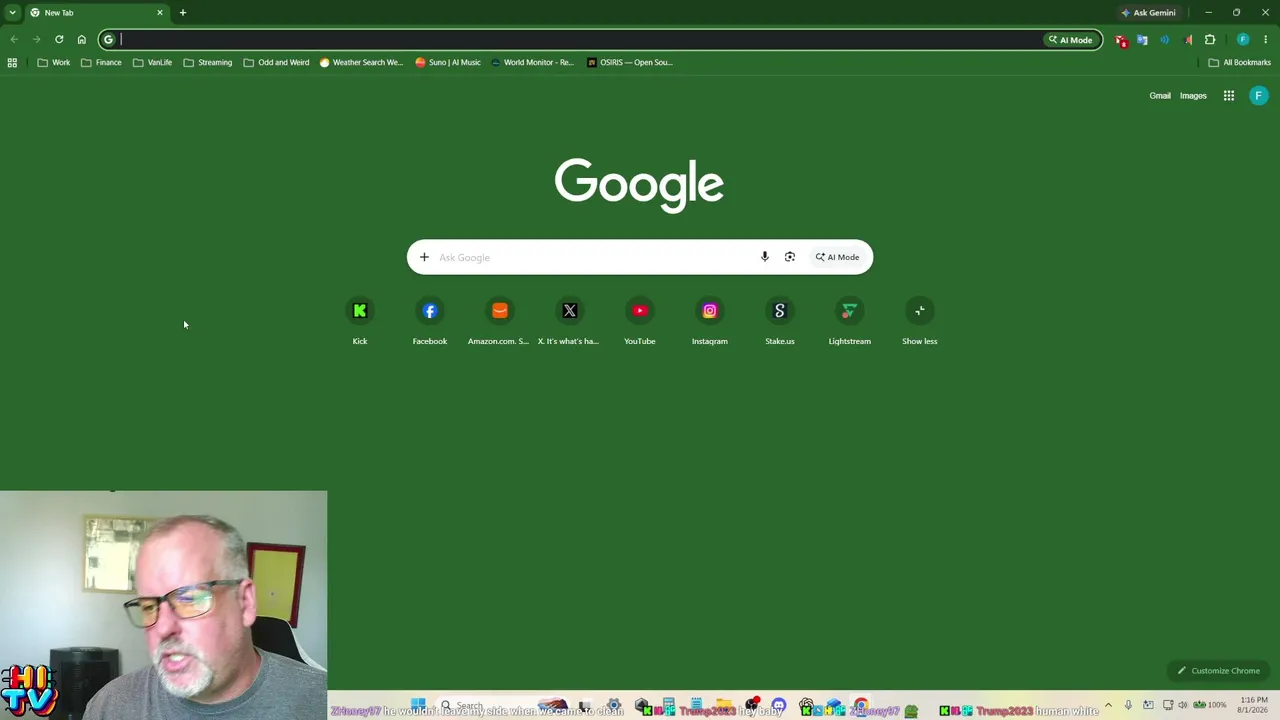Screen dimensions: 1280x720
Task: Open the OSIRIS — Open Source bookmark
Action: (x=630, y=62)
